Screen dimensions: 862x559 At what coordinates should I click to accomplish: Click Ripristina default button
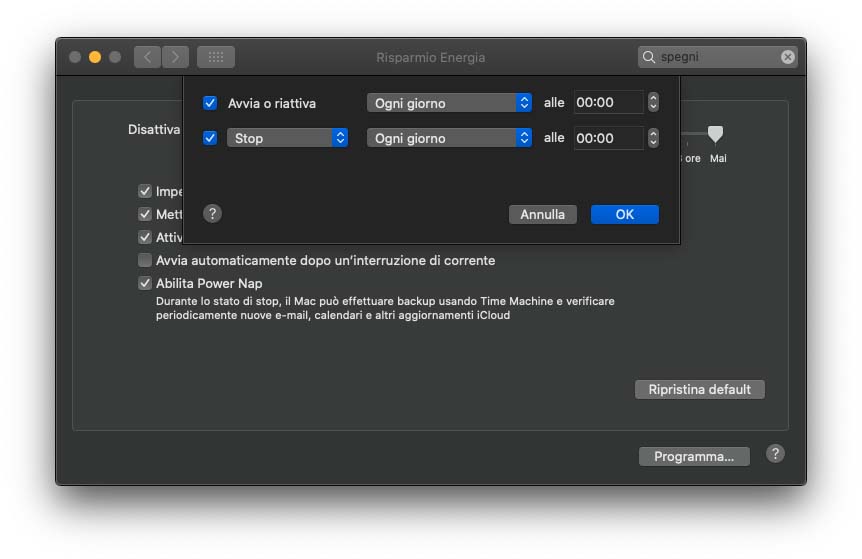(699, 389)
